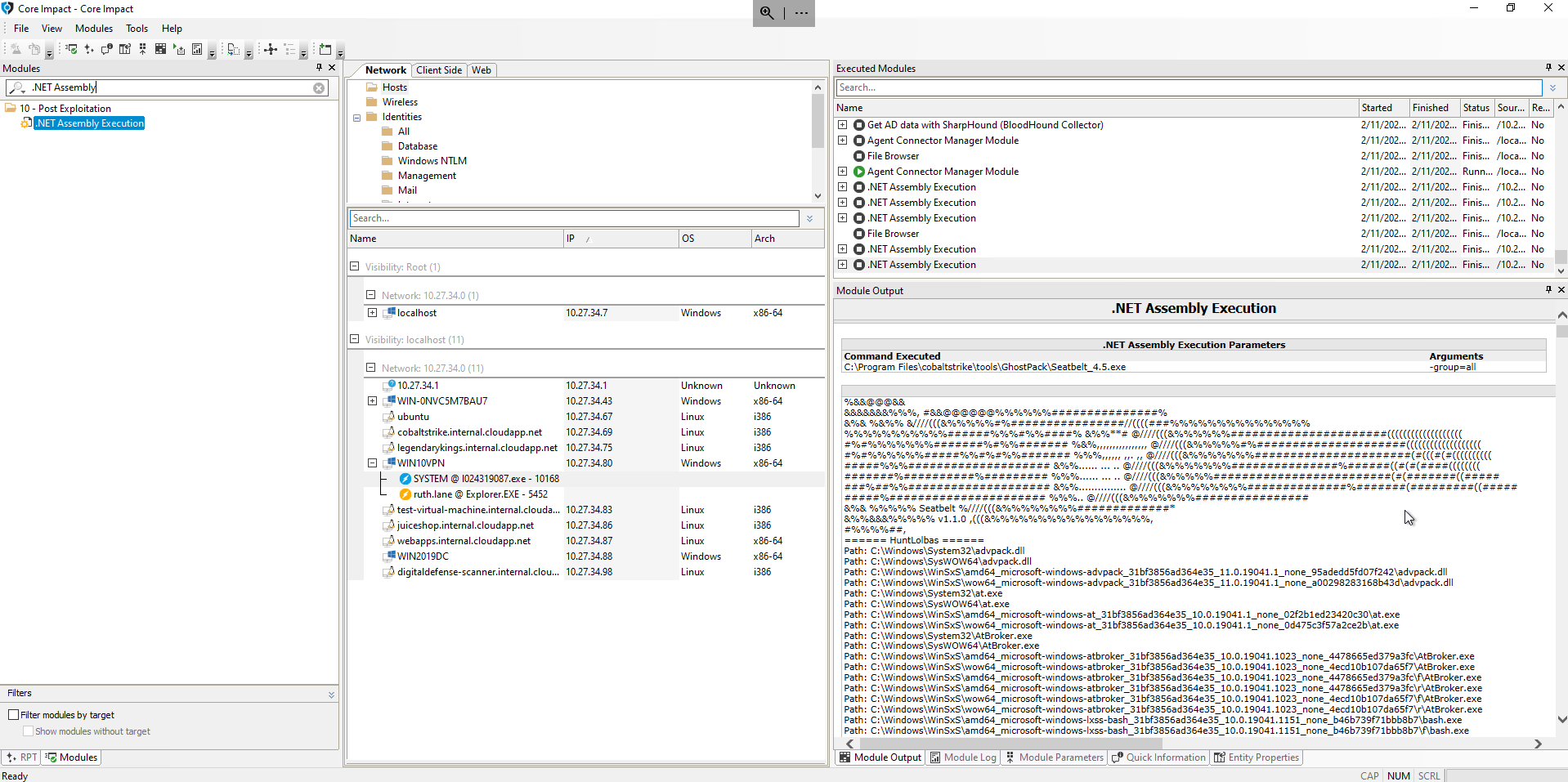Screen dimensions: 1568x782
Task: Switch to the Web tab
Action: pyautogui.click(x=482, y=70)
